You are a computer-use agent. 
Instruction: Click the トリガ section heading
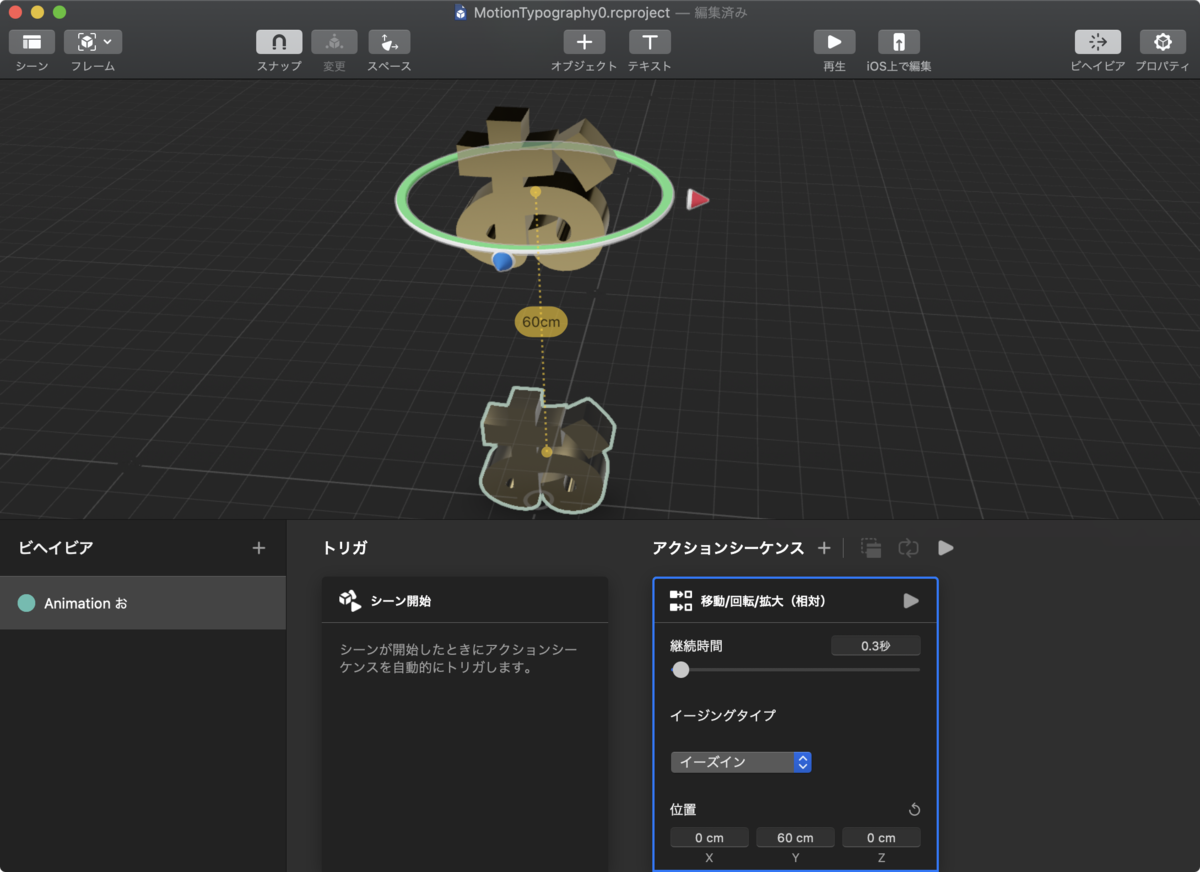tap(345, 548)
